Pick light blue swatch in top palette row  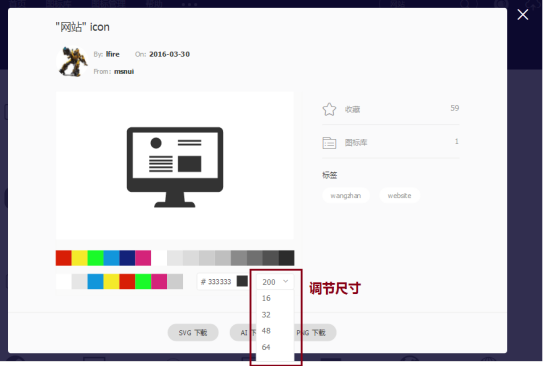[x=111, y=258]
